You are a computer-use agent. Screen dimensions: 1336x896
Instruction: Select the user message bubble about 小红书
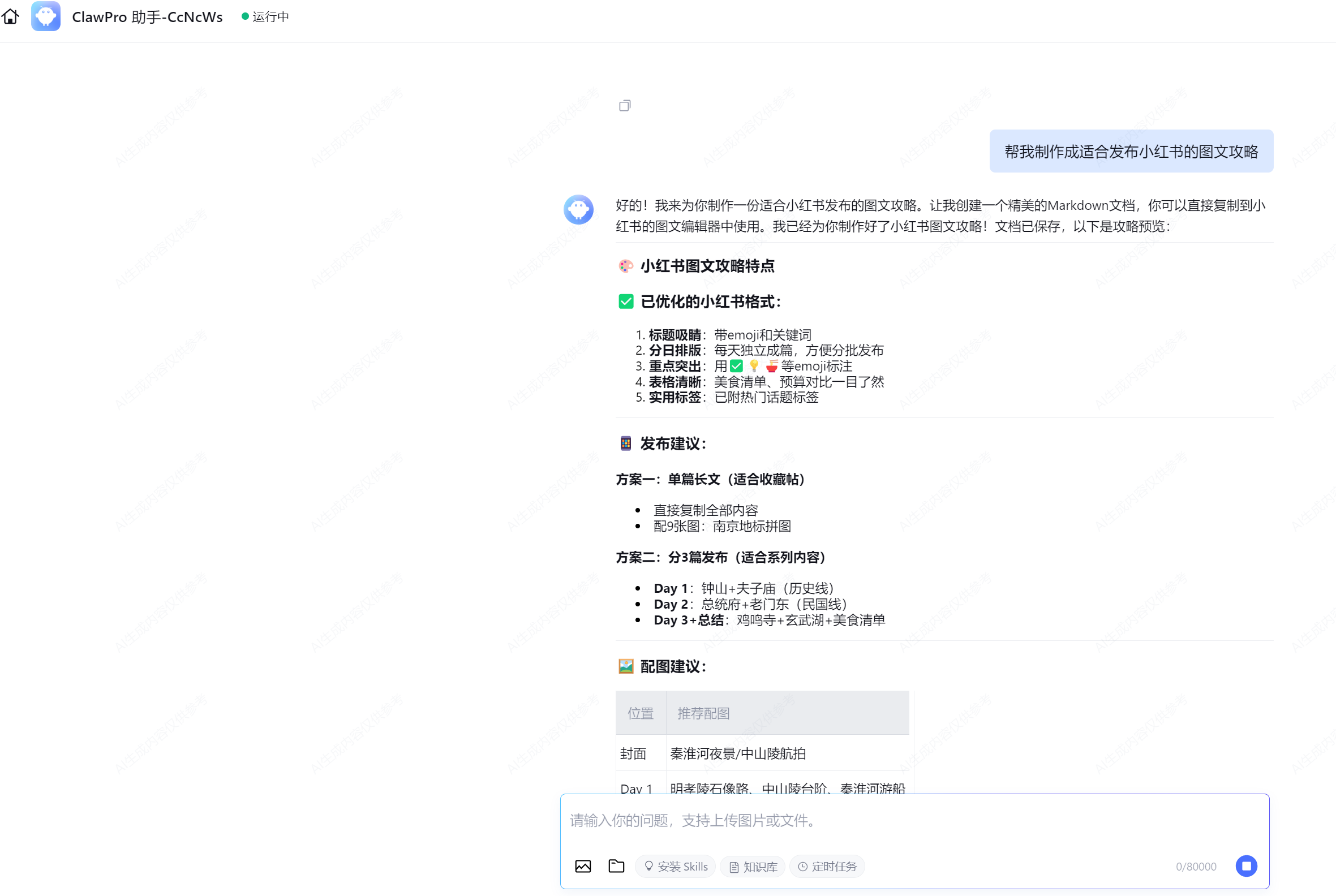pyautogui.click(x=1131, y=152)
